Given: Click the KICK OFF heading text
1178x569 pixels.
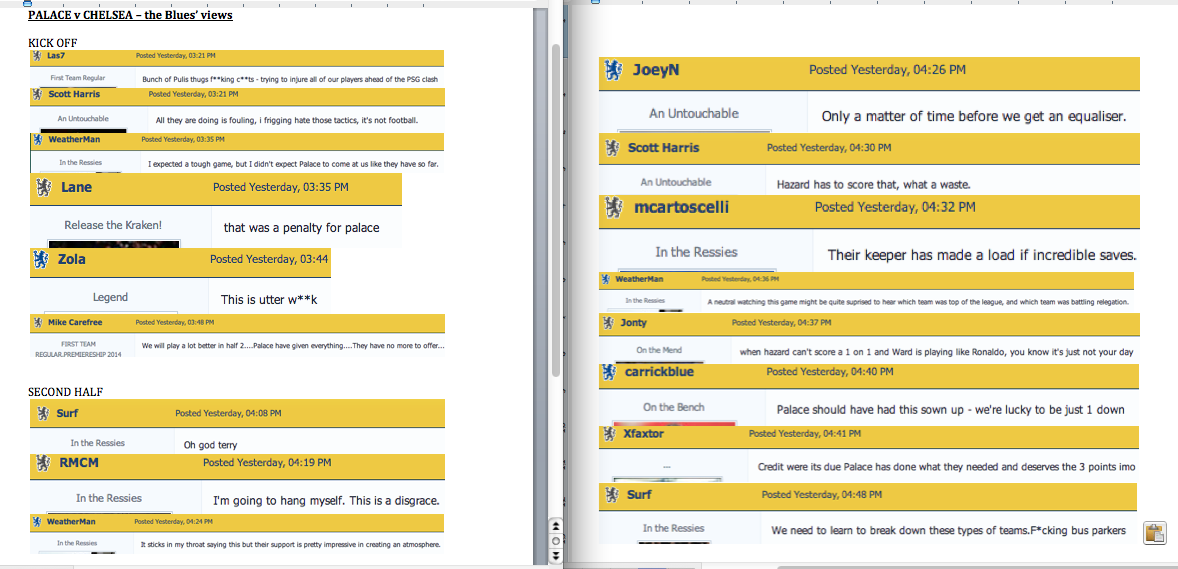Looking at the screenshot, I should point(53,43).
